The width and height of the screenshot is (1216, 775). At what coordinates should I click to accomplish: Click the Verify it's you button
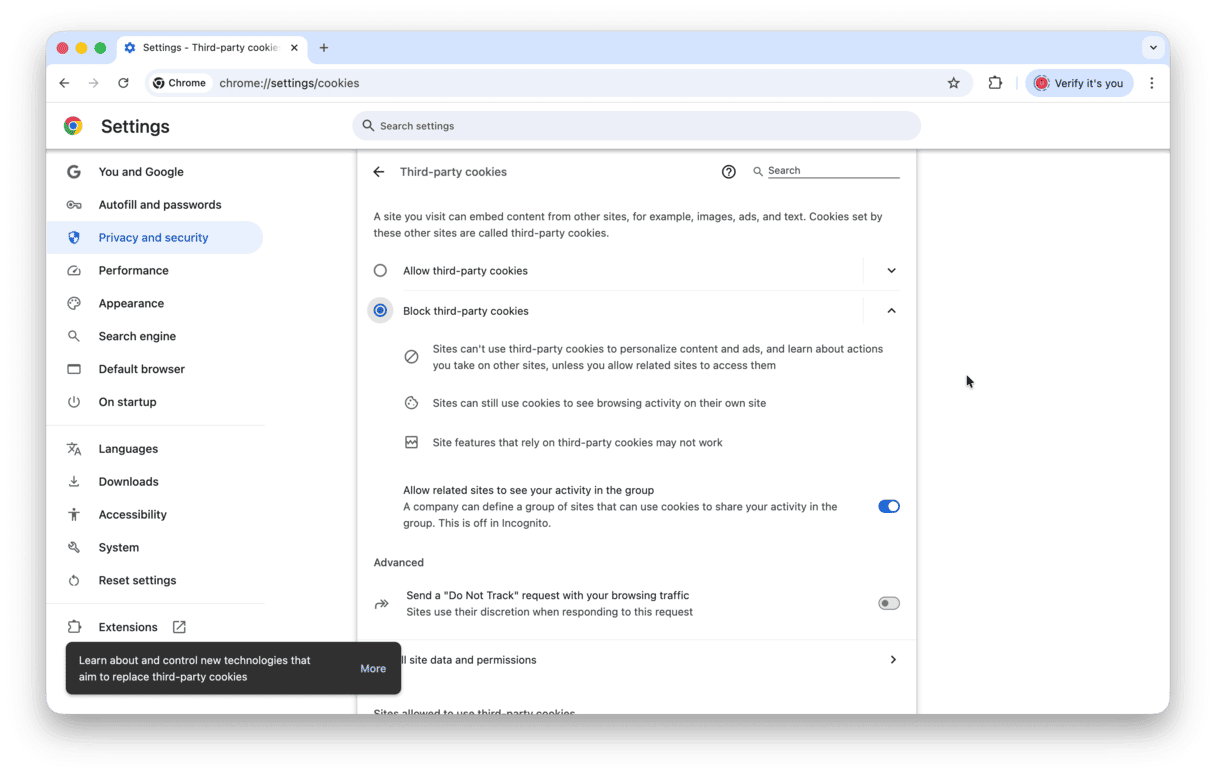(1079, 83)
